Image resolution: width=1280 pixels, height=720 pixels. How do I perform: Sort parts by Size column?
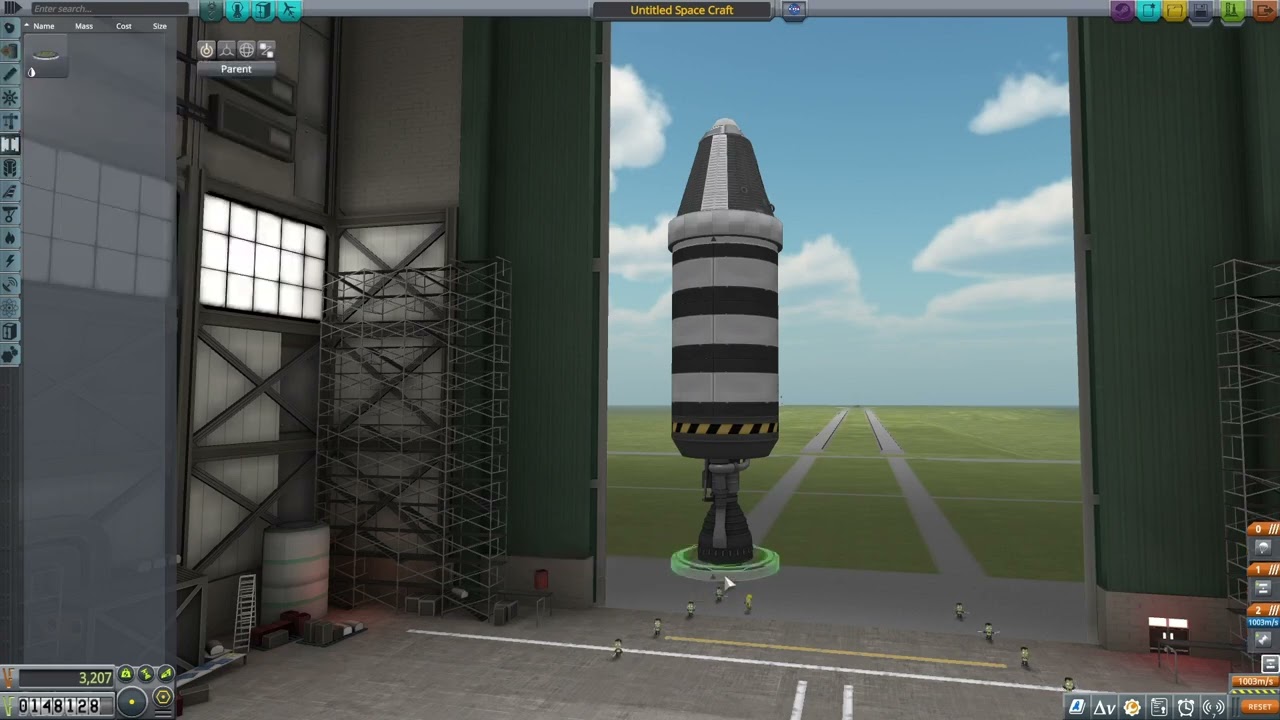pyautogui.click(x=160, y=26)
